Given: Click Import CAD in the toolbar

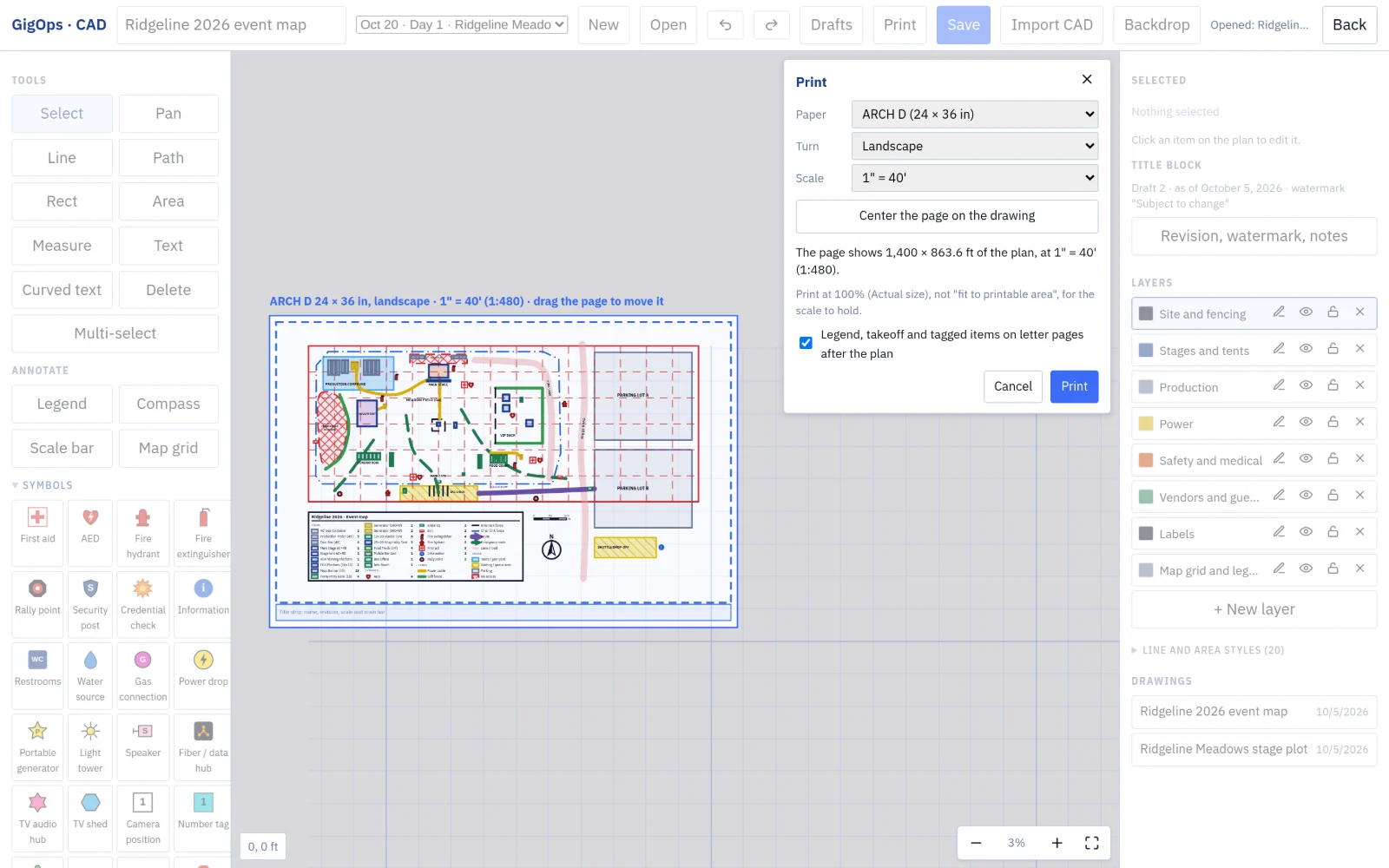Looking at the screenshot, I should pyautogui.click(x=1052, y=25).
